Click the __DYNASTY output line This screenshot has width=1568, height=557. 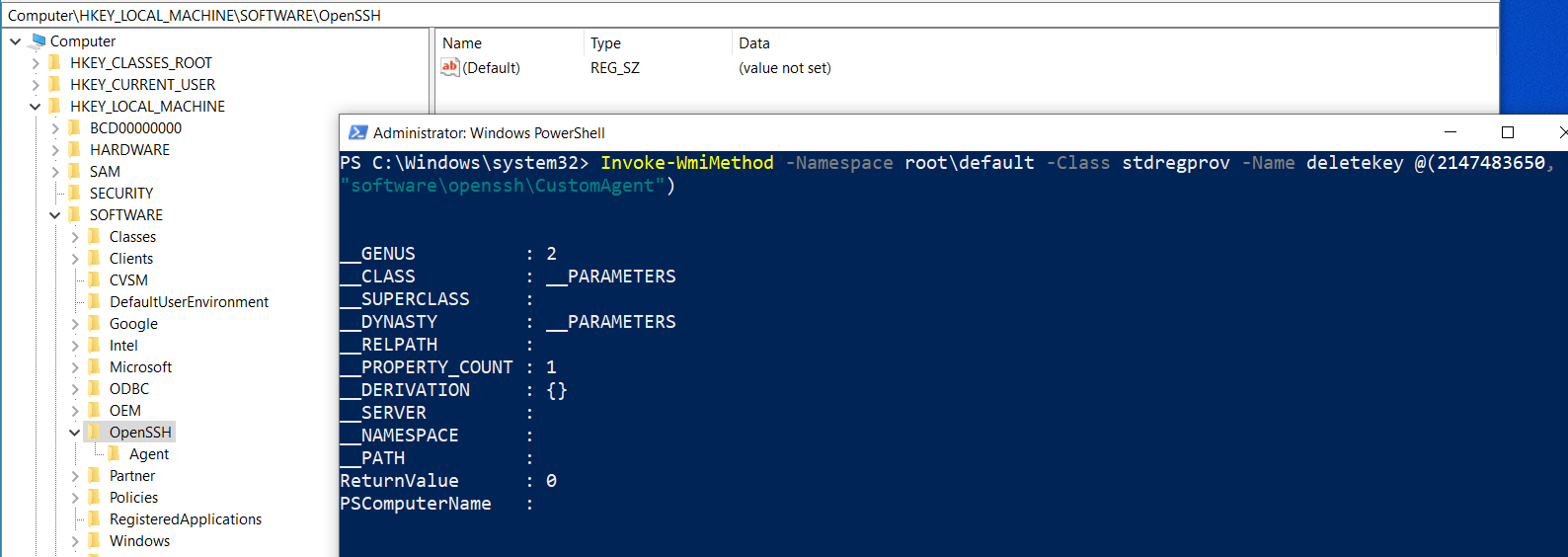point(509,322)
